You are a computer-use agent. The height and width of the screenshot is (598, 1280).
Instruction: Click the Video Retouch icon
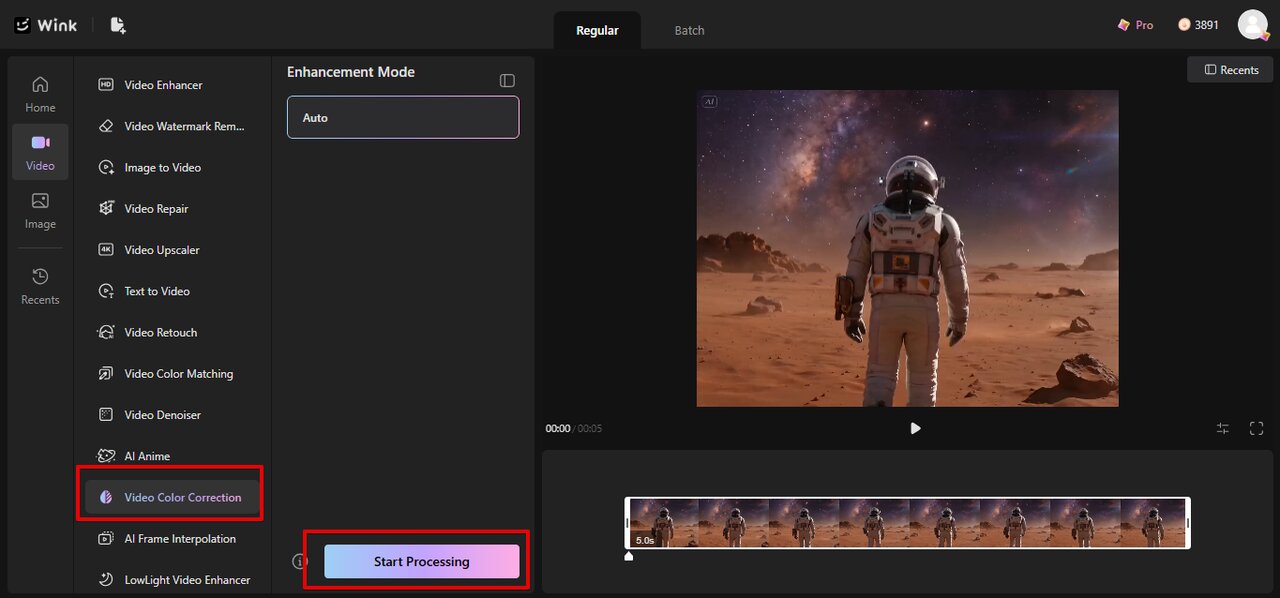coord(106,332)
